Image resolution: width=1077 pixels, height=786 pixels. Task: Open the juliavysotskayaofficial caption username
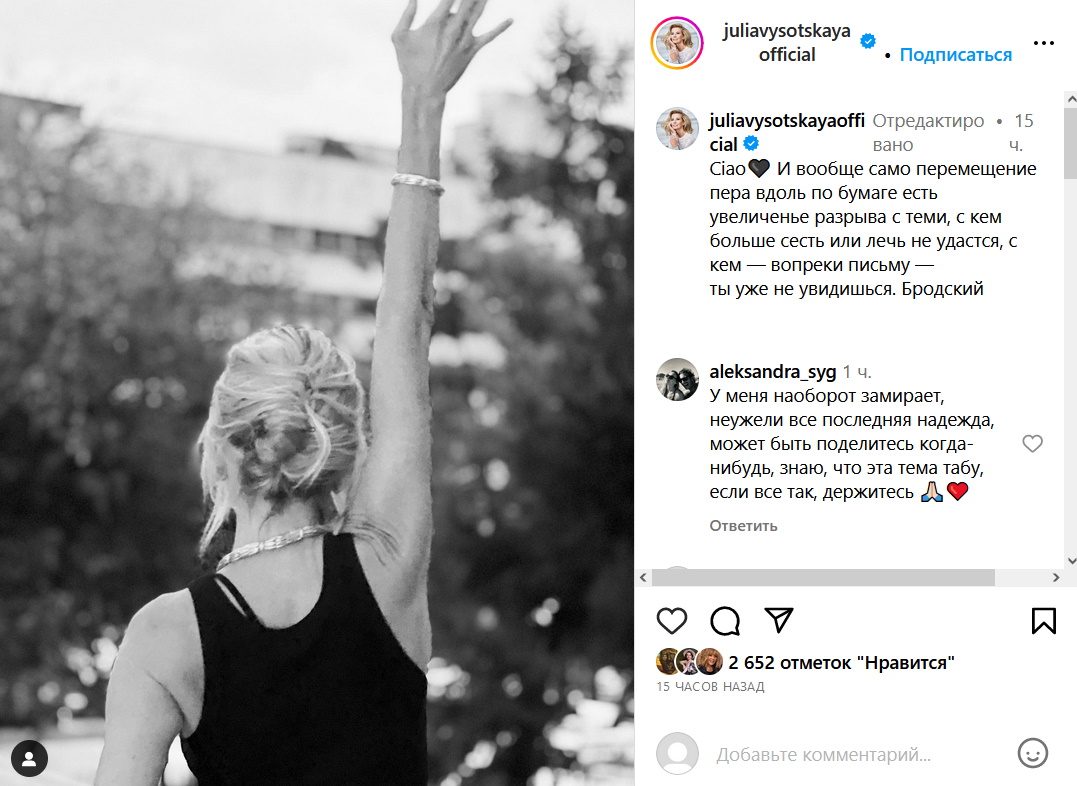(x=786, y=133)
